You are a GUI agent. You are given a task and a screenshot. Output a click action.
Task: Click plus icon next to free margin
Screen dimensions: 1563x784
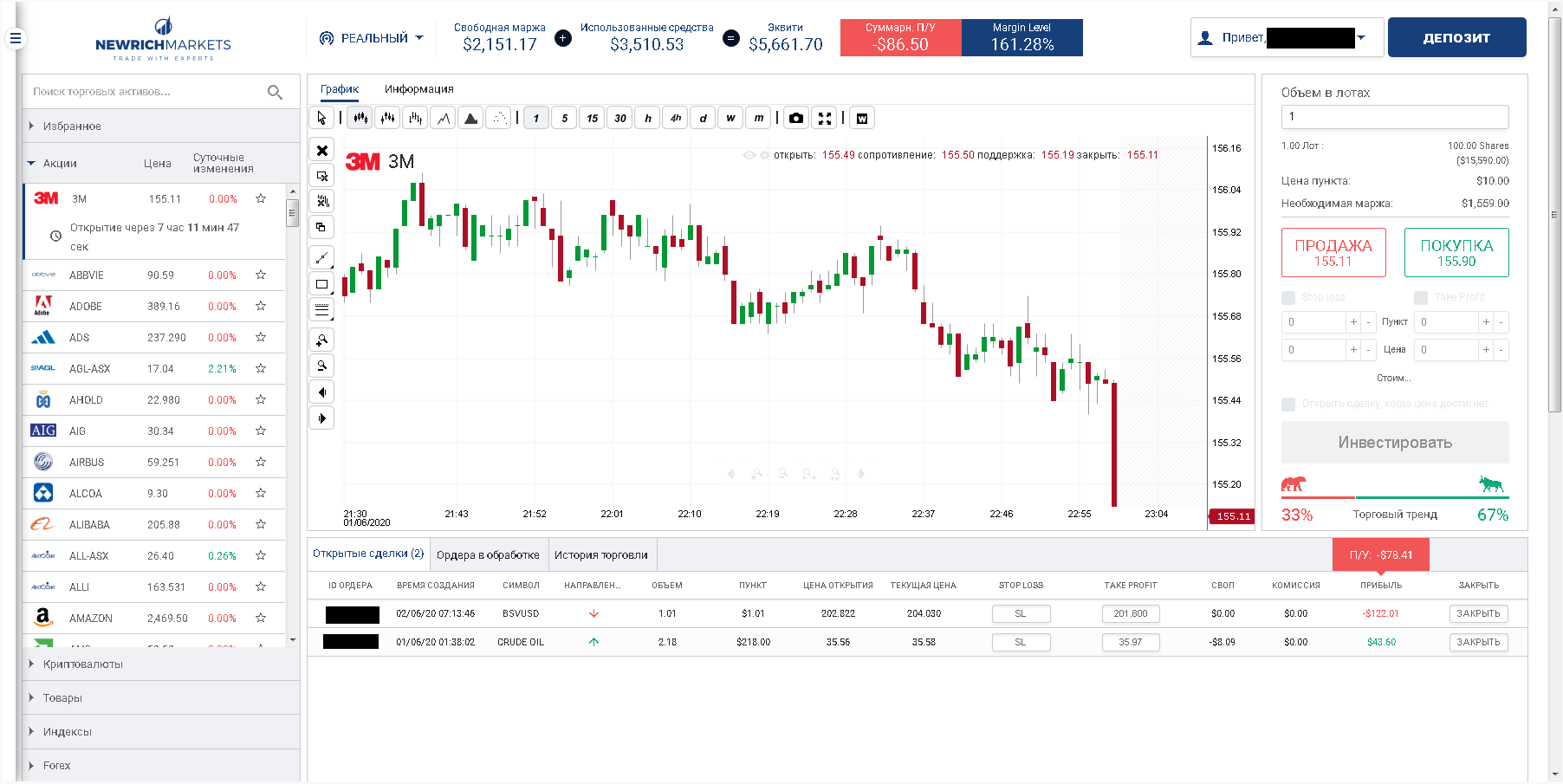(563, 38)
